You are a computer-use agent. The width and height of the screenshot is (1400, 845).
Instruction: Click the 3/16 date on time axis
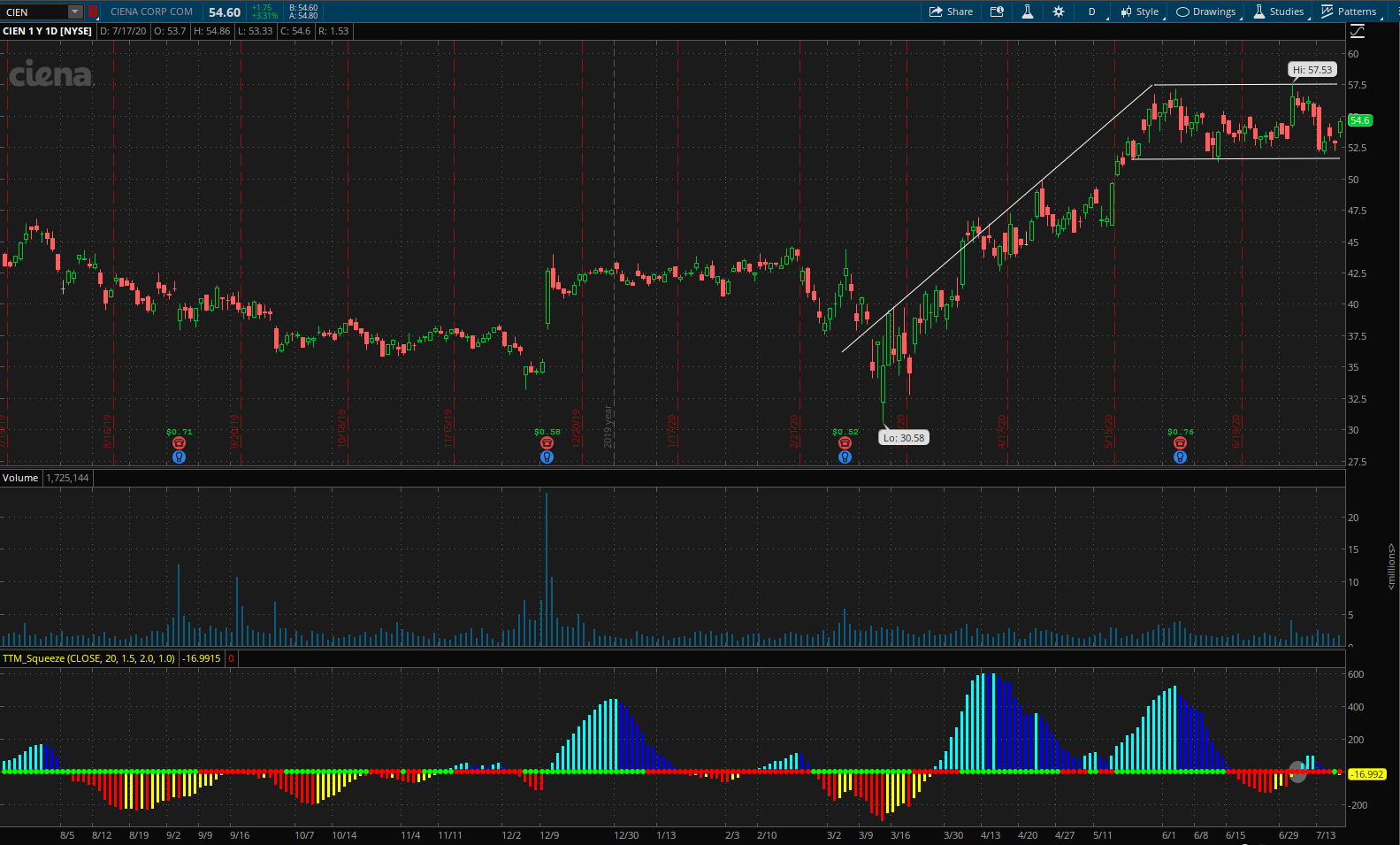tap(900, 835)
